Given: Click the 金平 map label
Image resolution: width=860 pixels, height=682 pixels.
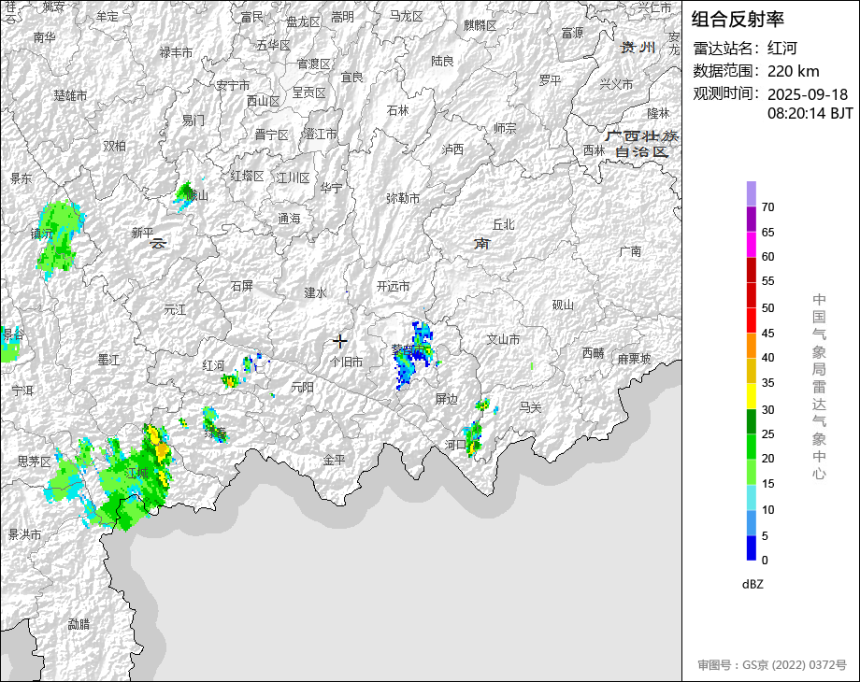Looking at the screenshot, I should point(334,460).
